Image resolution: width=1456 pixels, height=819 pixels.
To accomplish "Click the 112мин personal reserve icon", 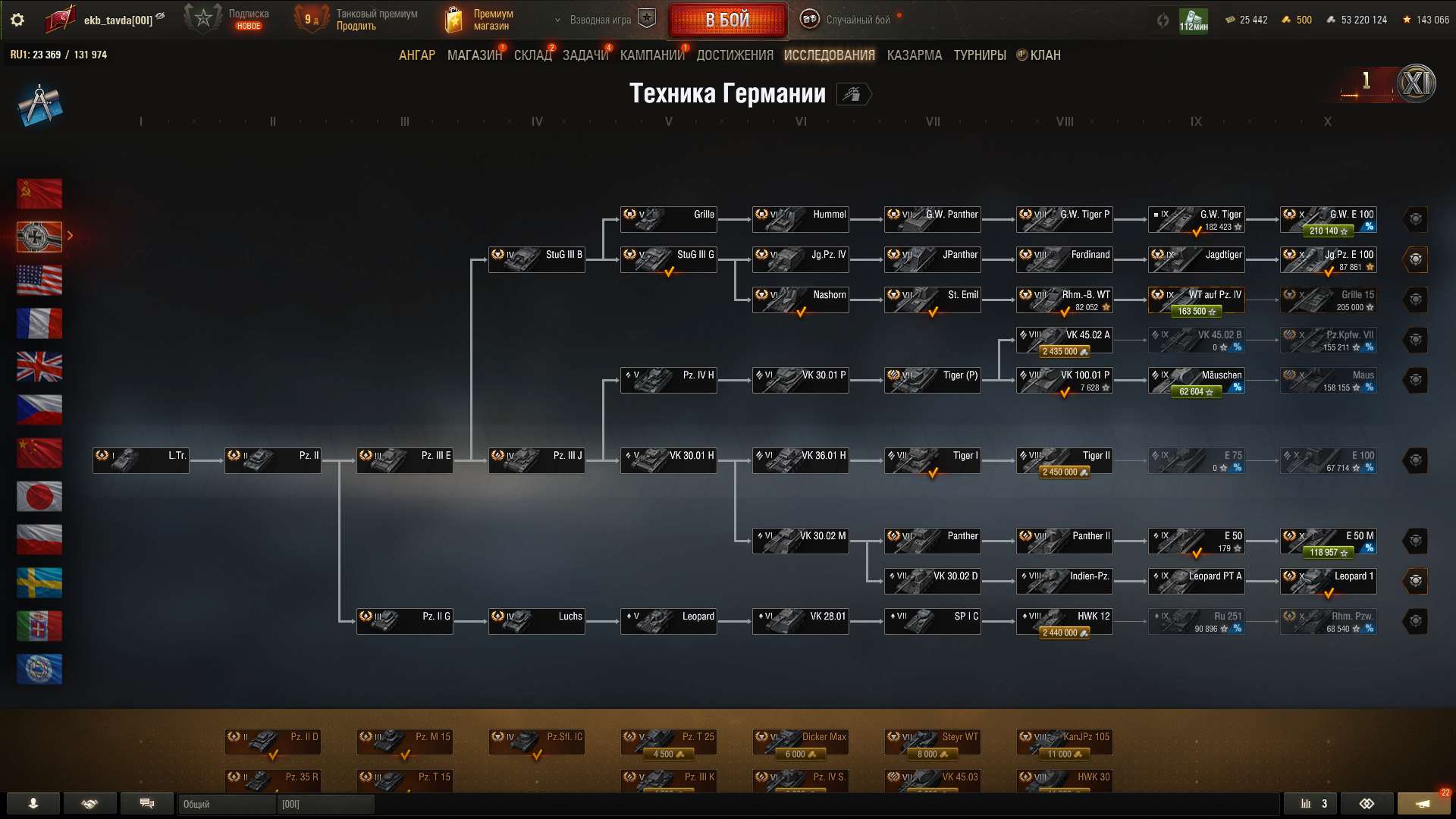I will [x=1194, y=20].
